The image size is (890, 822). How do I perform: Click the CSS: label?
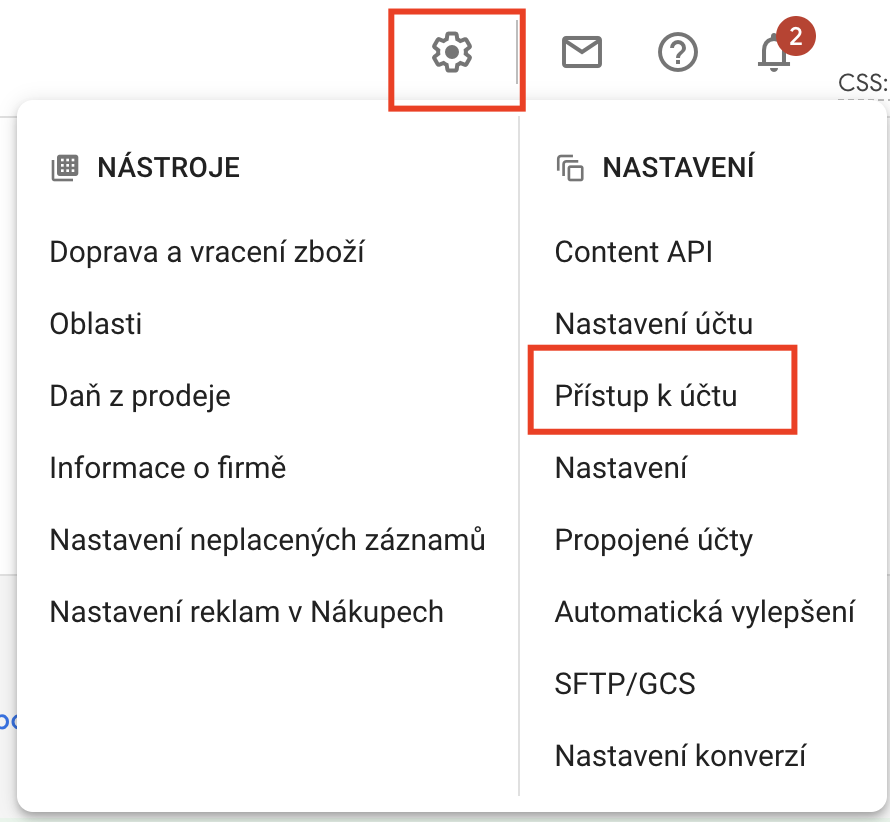863,83
